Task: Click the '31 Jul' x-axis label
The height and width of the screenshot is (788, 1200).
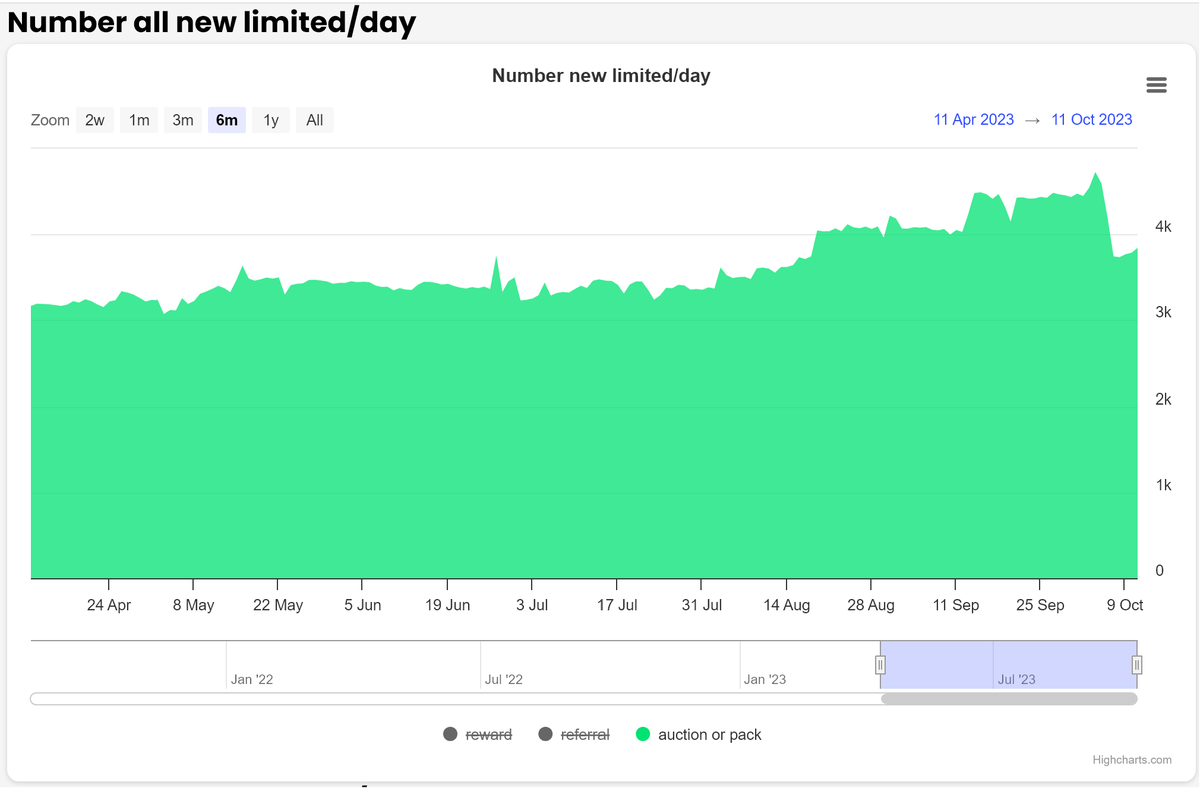Action: [x=702, y=605]
